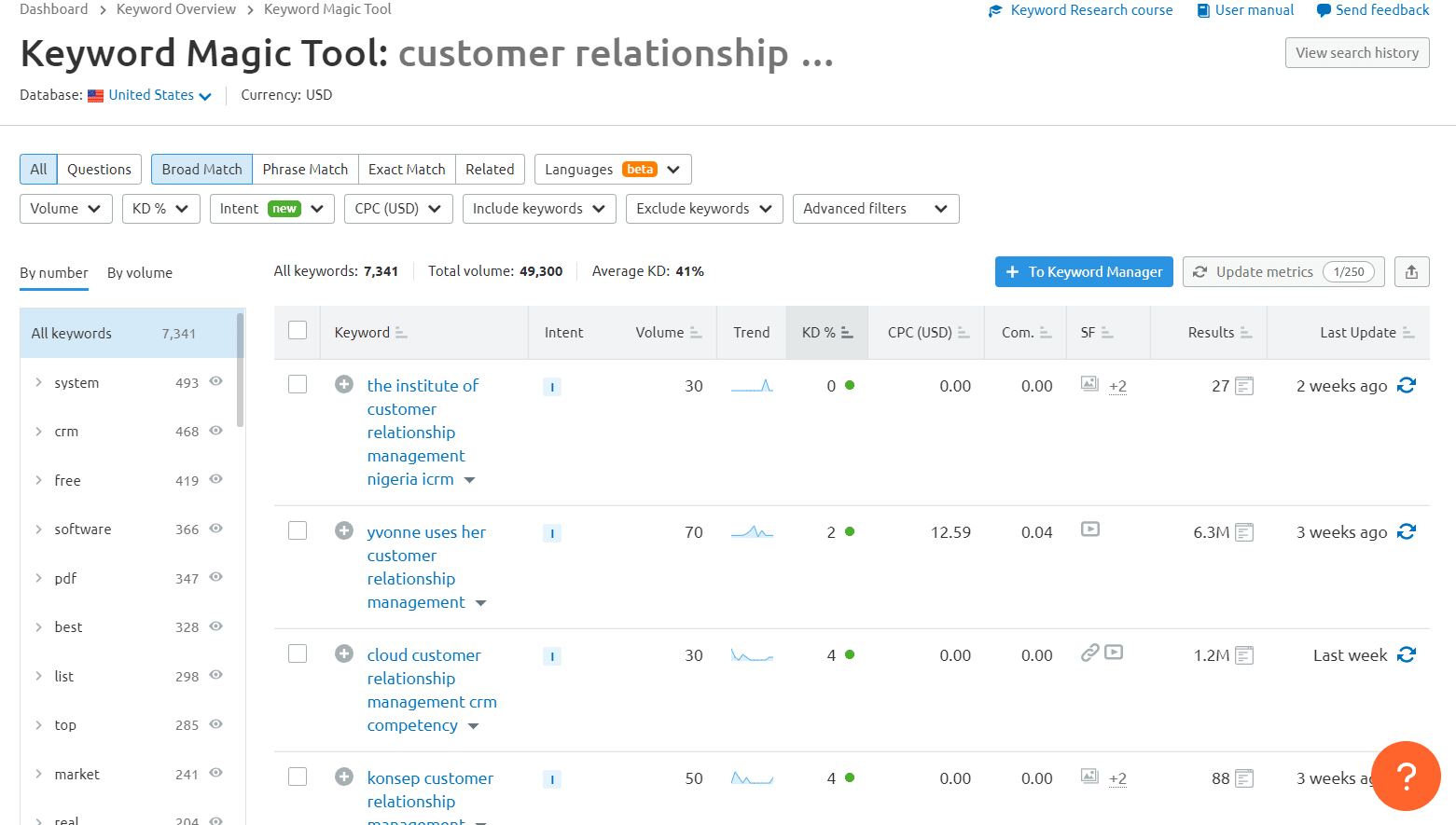Viewport: 1456px width, 825px height.
Task: Open the Volume filter dropdown
Action: (66, 209)
